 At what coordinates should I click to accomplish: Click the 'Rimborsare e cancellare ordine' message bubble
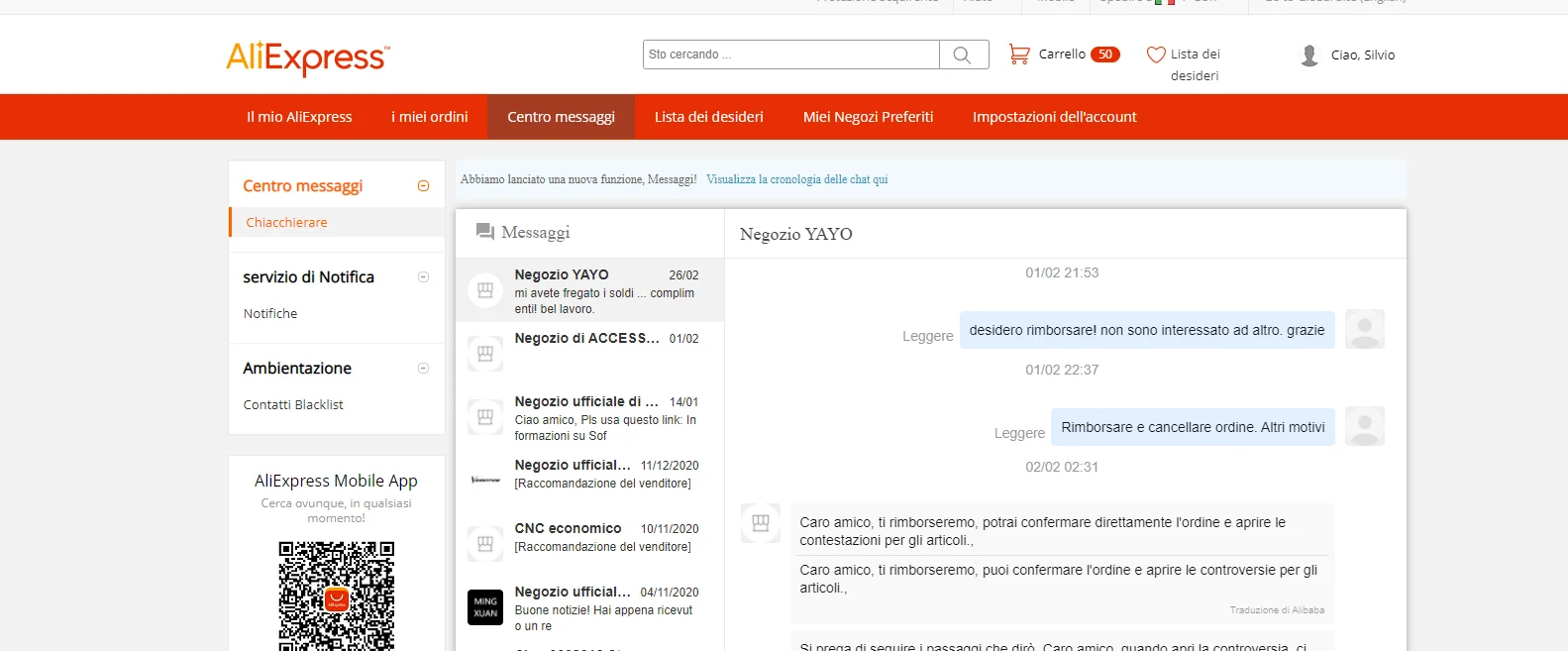1194,427
